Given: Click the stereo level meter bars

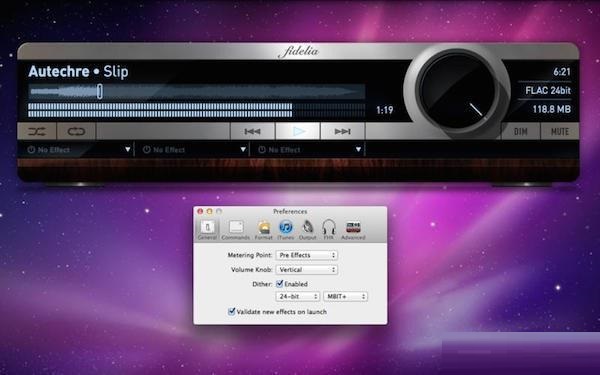Looking at the screenshot, I should click(x=197, y=110).
